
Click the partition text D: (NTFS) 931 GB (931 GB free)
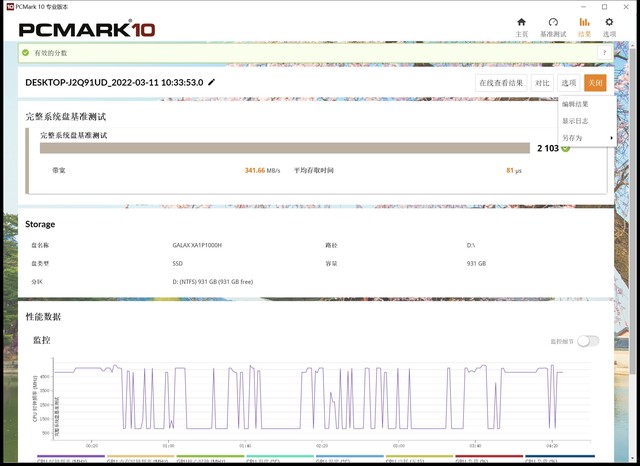tap(213, 282)
